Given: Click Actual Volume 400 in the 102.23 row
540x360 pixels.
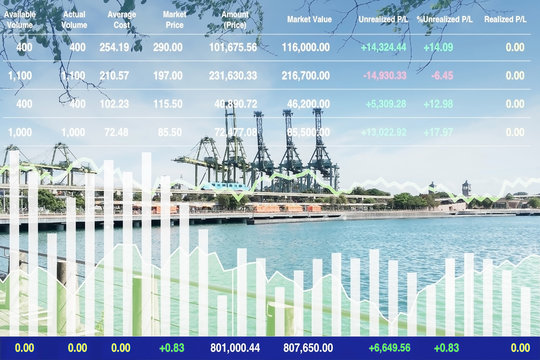Looking at the screenshot, I should (77, 104).
